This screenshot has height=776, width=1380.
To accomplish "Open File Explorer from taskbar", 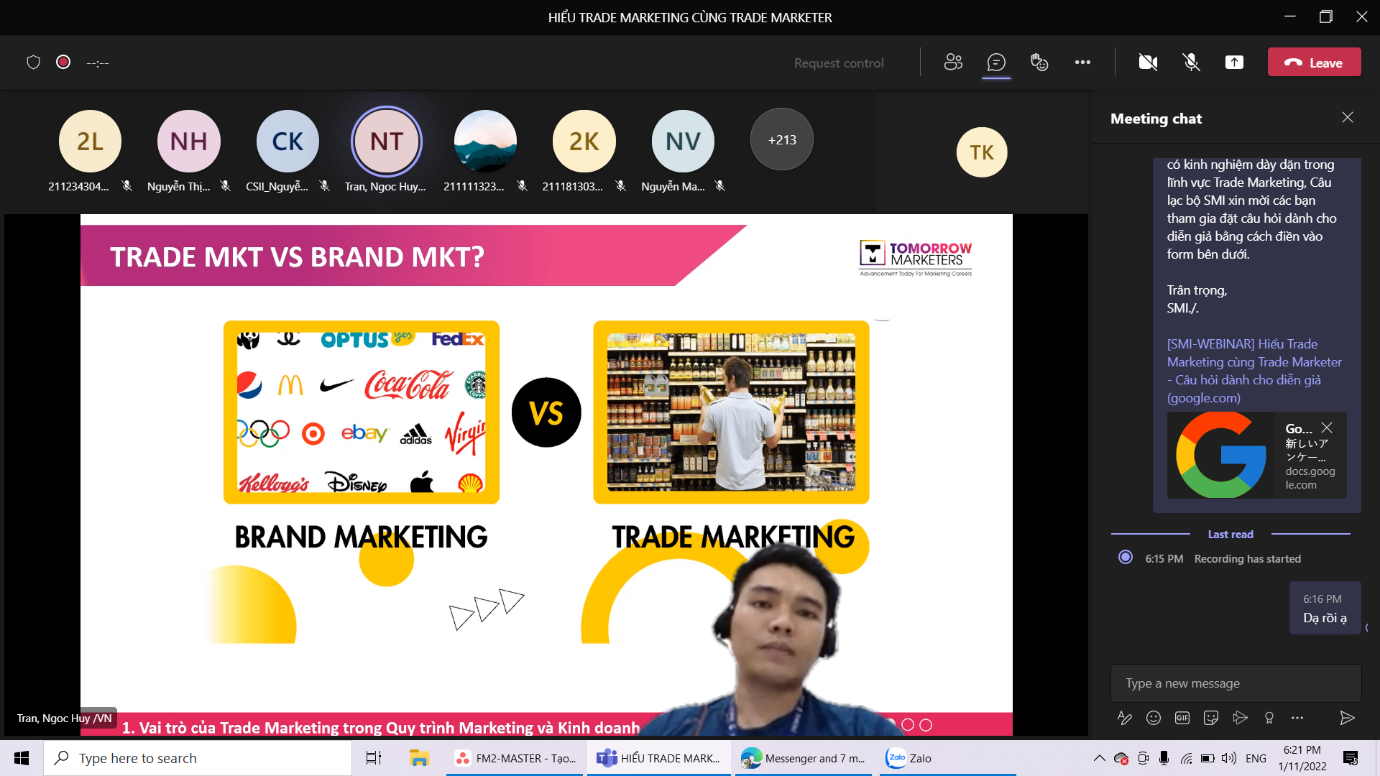I will tap(419, 758).
